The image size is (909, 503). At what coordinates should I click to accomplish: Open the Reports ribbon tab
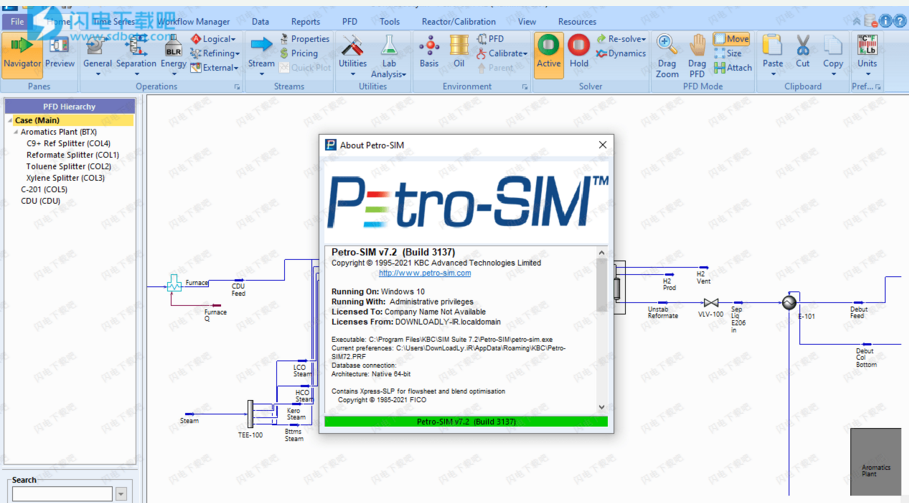[306, 21]
